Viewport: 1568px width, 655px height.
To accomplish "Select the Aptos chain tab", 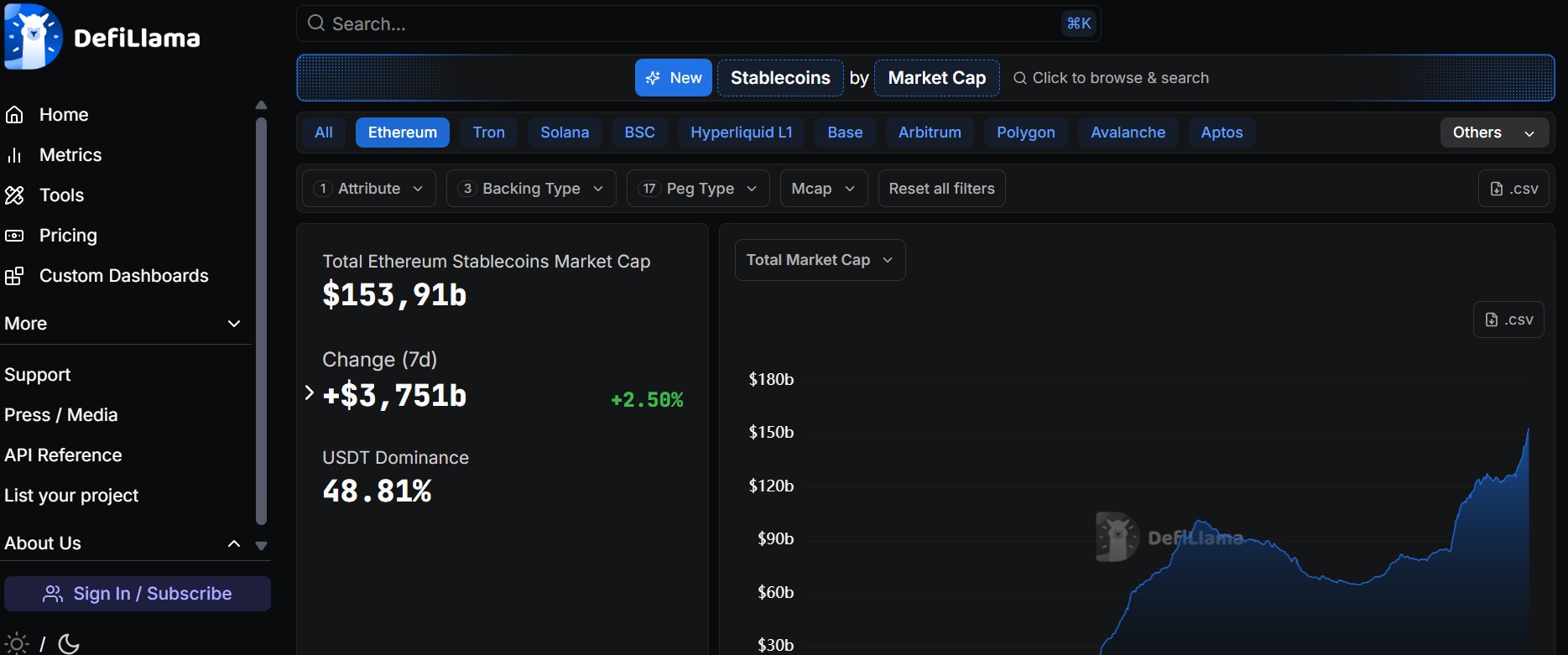I will pyautogui.click(x=1222, y=133).
